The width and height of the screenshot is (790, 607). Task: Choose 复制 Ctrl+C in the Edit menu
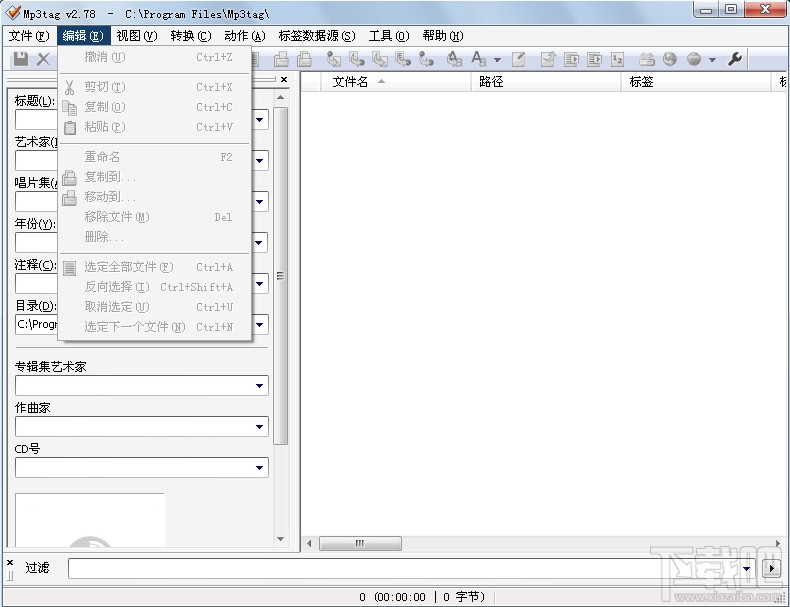point(155,107)
